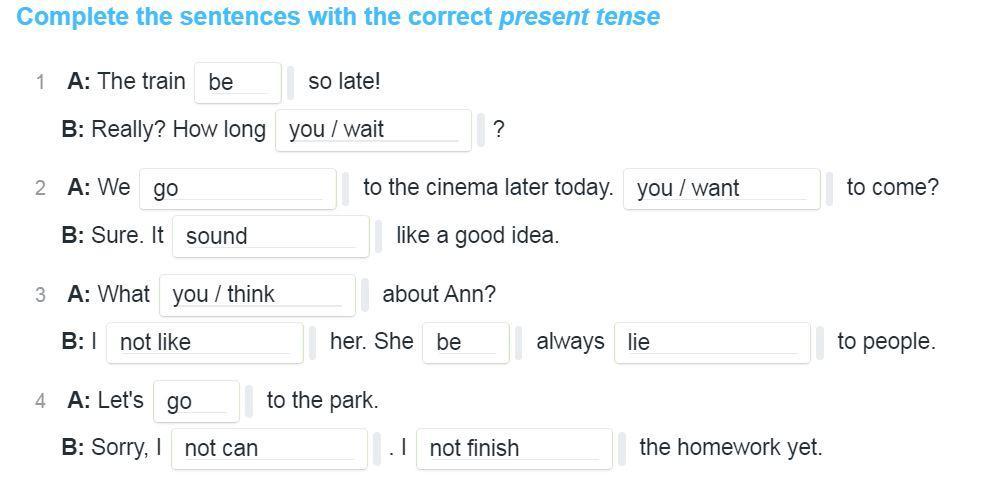Click the 'be' field after 'She'
Screen dimensions: 992x478
[x=465, y=342]
